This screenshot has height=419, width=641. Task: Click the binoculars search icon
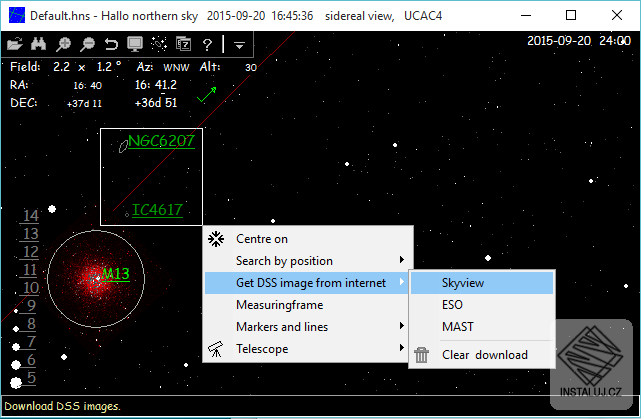coord(38,44)
